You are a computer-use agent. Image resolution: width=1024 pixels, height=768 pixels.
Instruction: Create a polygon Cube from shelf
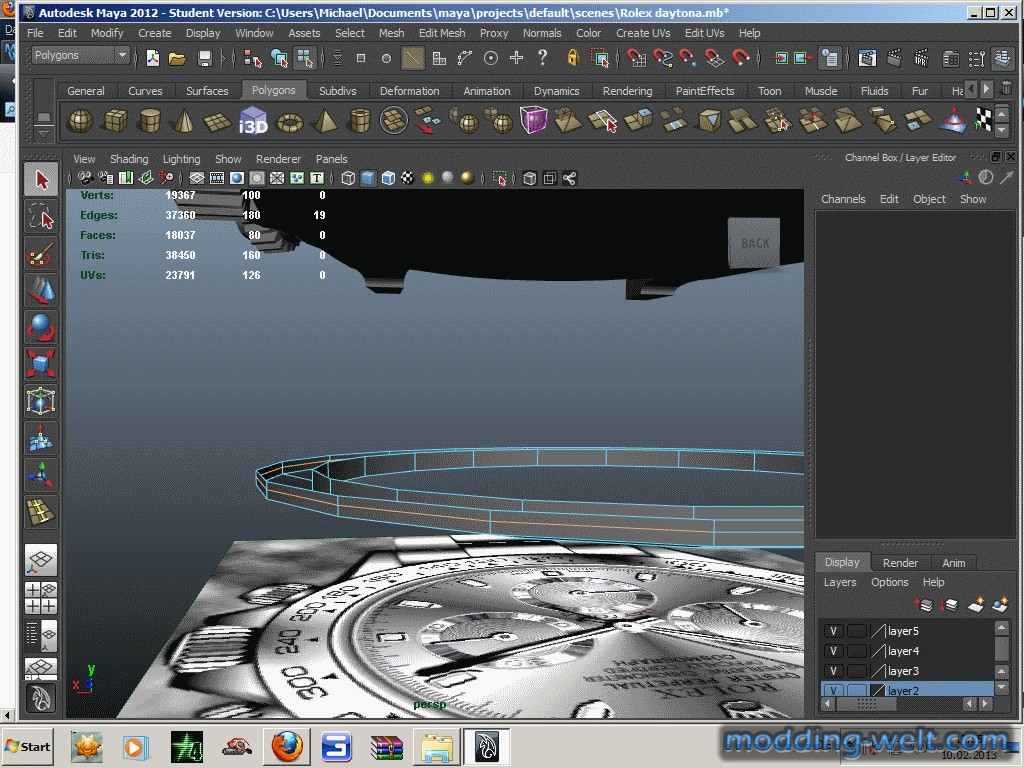116,121
